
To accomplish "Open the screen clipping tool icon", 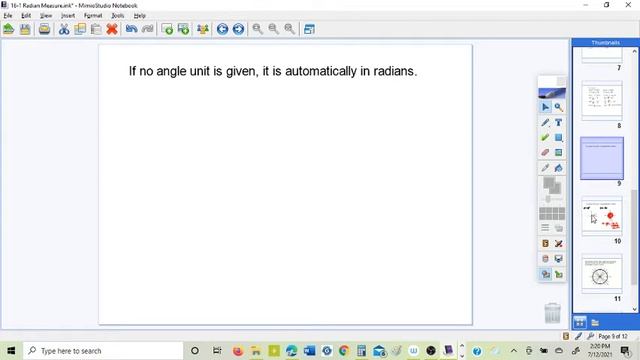I will tap(558, 244).
